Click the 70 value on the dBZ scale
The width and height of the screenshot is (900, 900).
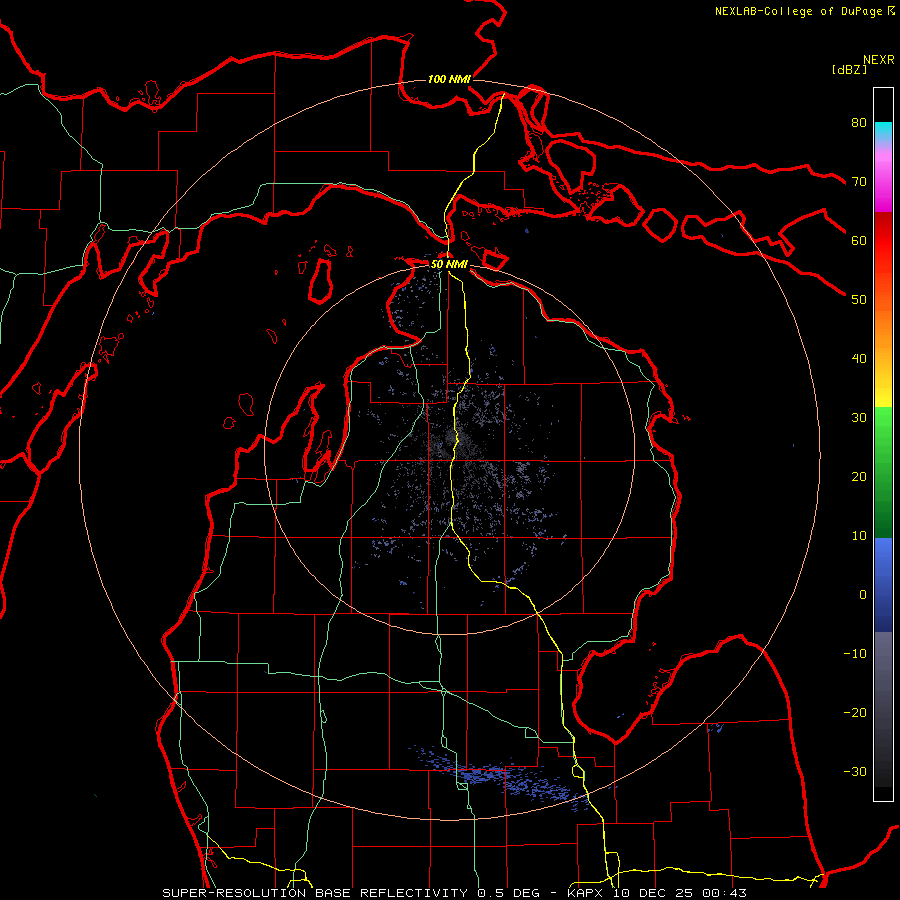[x=859, y=181]
